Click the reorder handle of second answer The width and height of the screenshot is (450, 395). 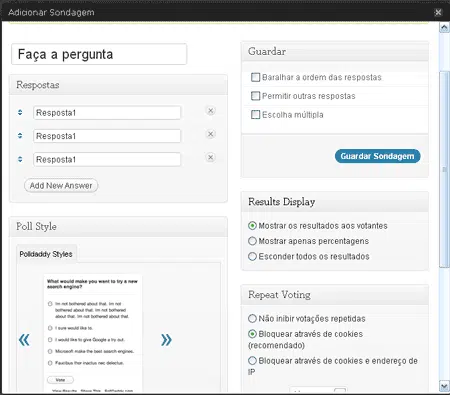pos(20,136)
